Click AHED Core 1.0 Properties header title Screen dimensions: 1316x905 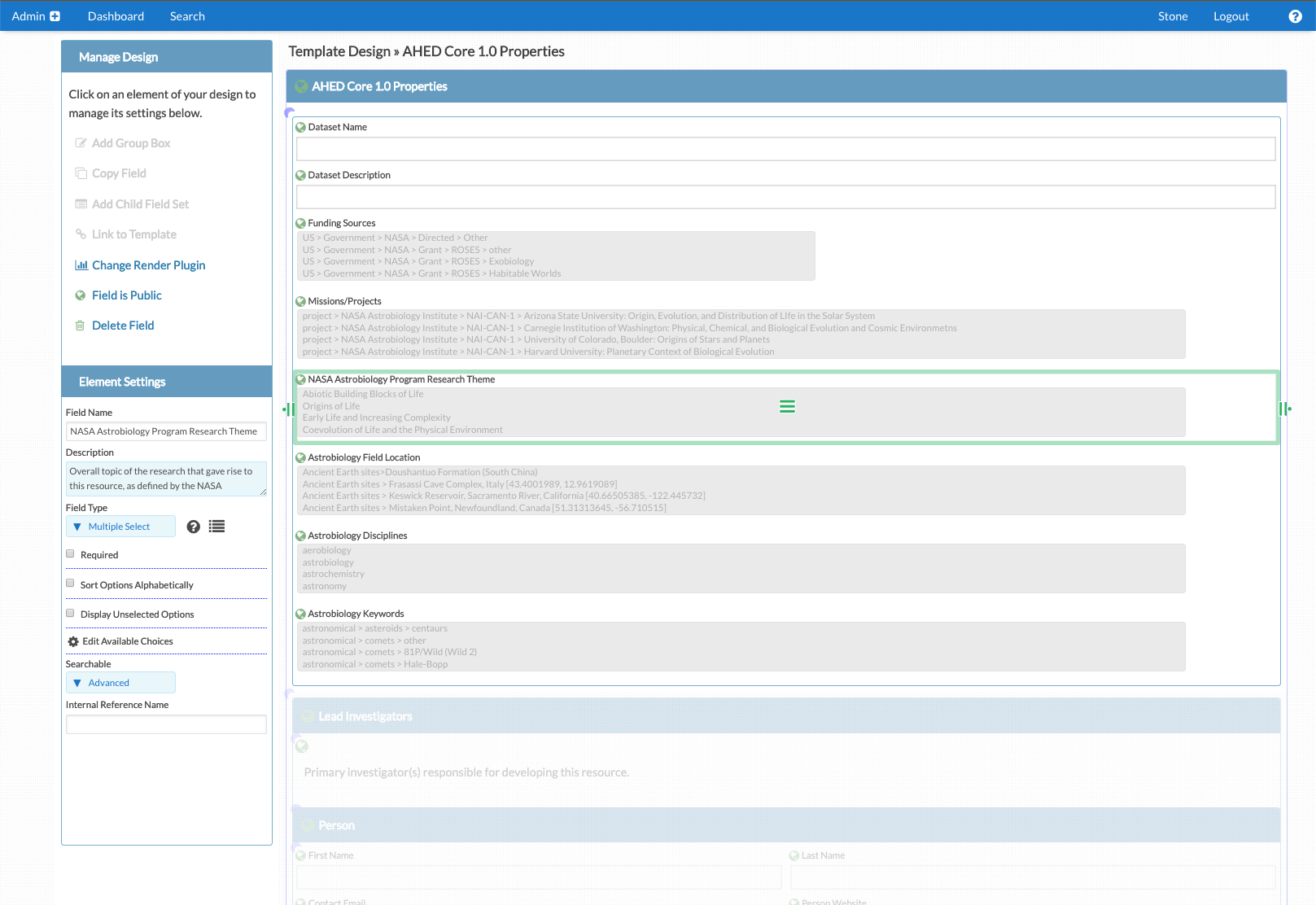click(379, 86)
